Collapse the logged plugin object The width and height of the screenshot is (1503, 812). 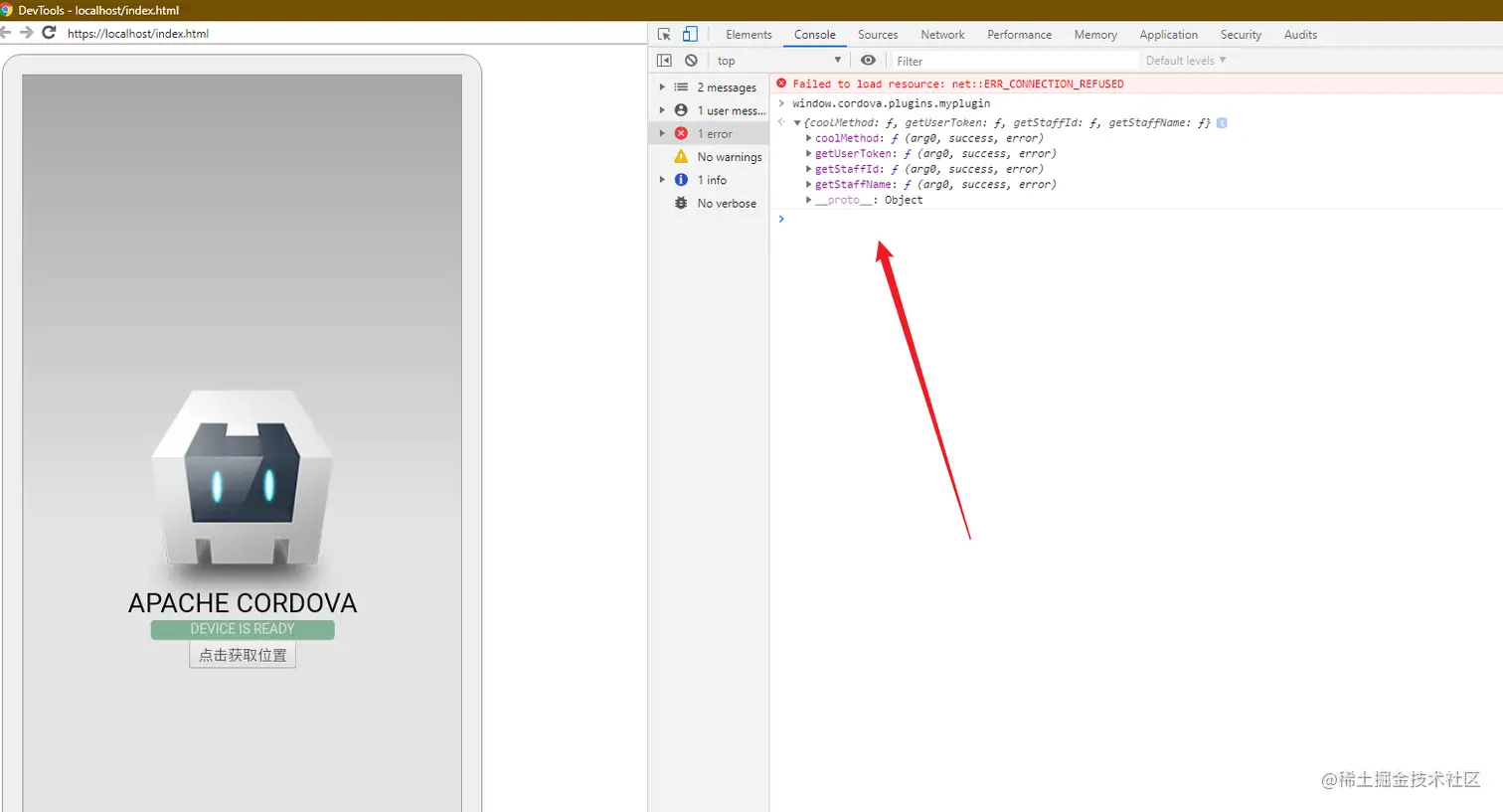pos(797,123)
